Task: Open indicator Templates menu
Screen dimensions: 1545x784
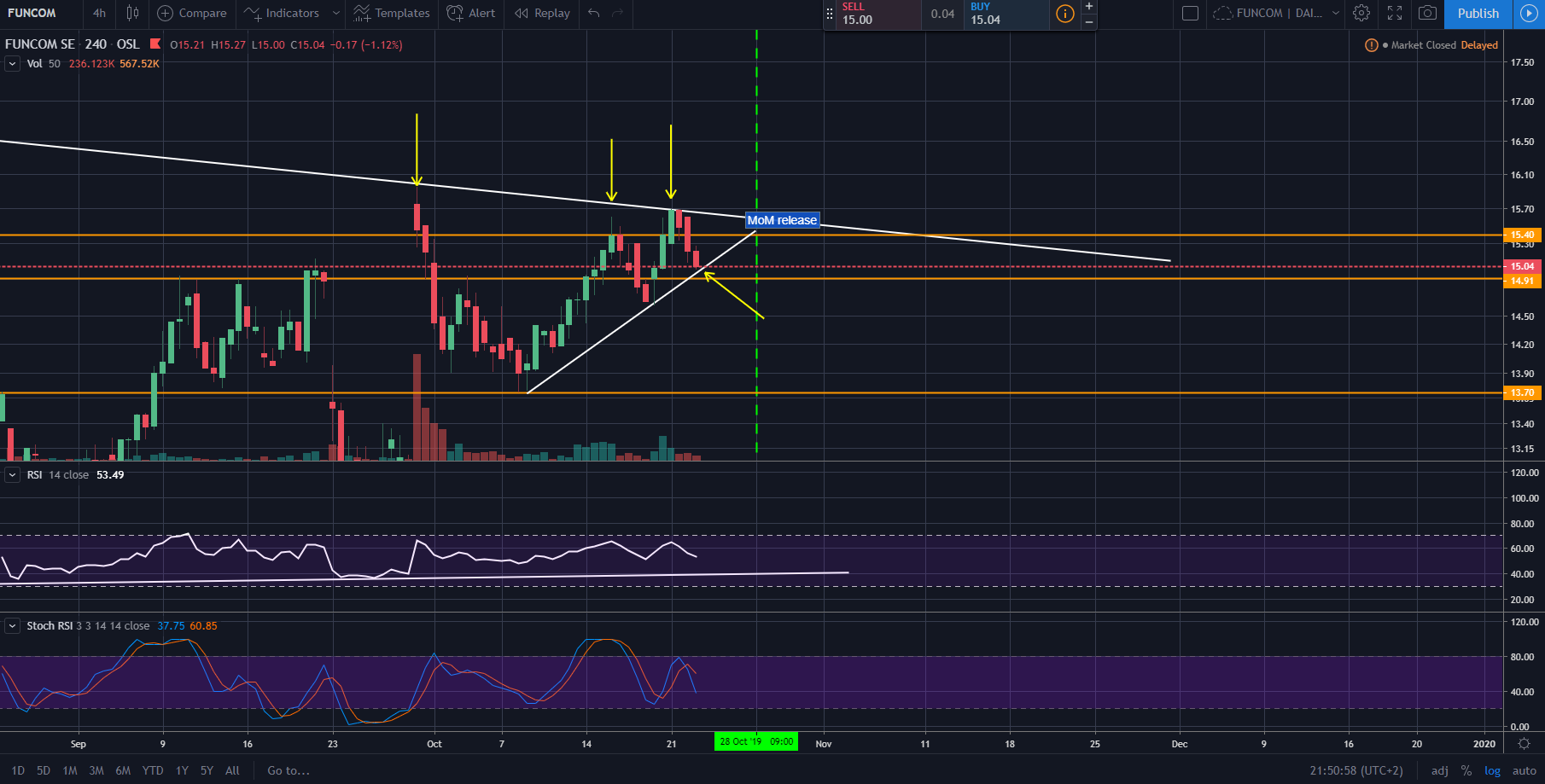Action: tap(392, 13)
